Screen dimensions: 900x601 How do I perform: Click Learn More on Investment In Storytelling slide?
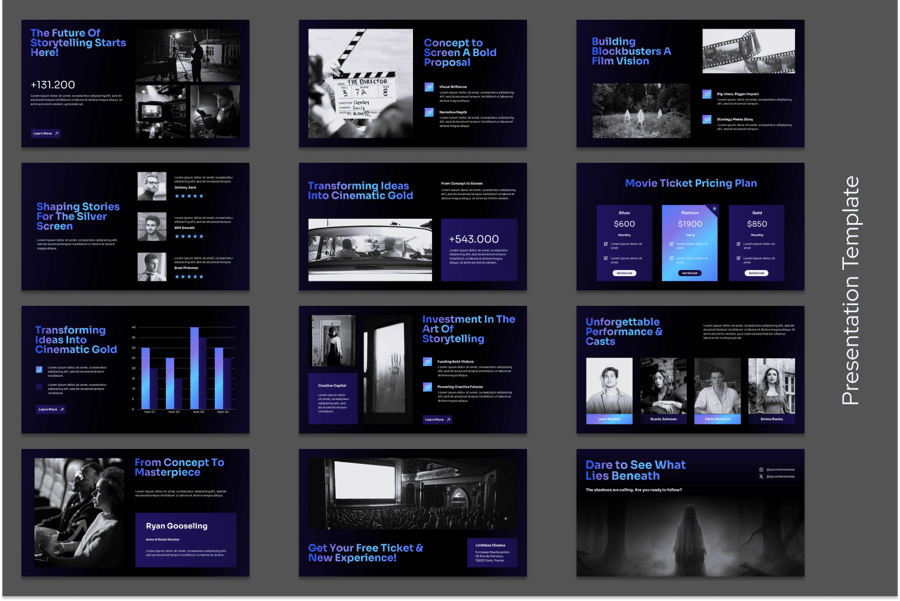437,420
